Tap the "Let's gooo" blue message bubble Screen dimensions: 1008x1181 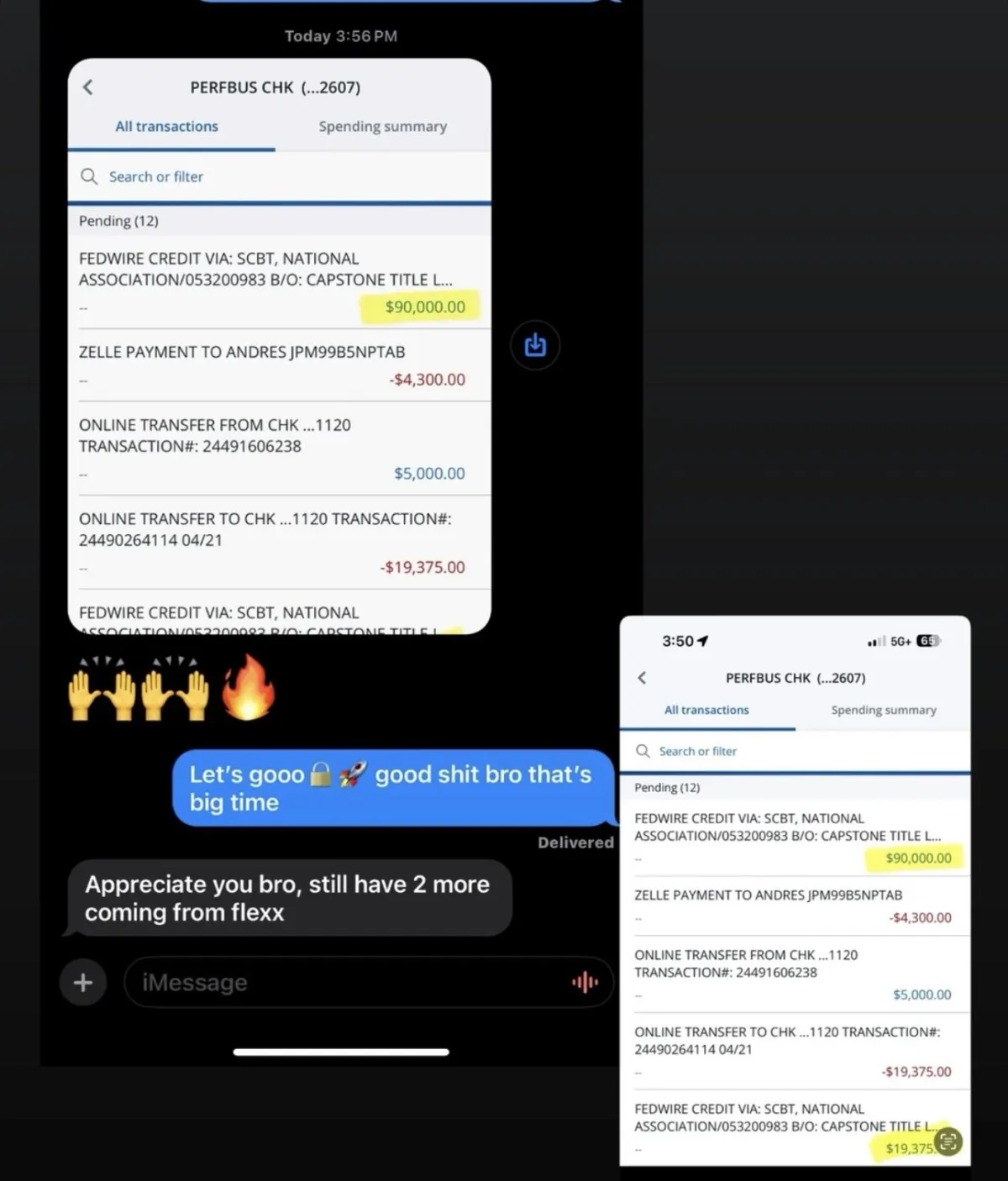coord(393,788)
